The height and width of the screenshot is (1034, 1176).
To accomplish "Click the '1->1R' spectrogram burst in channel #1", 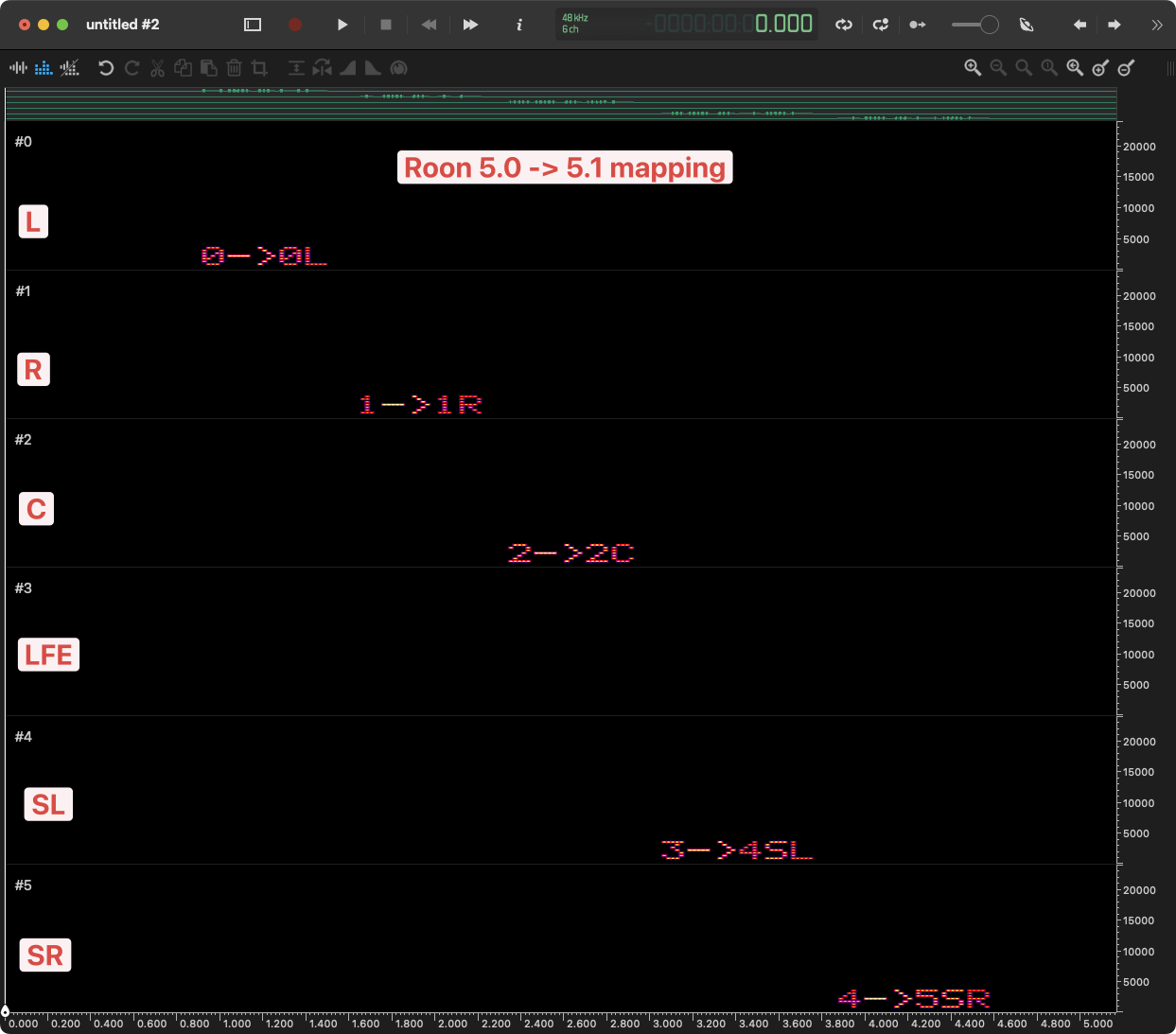I will pos(421,405).
